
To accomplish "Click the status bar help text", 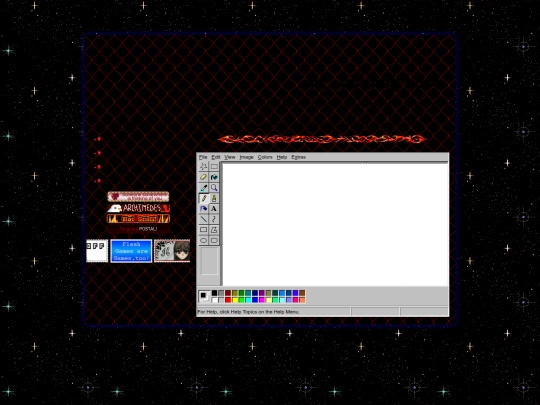I will [248, 312].
